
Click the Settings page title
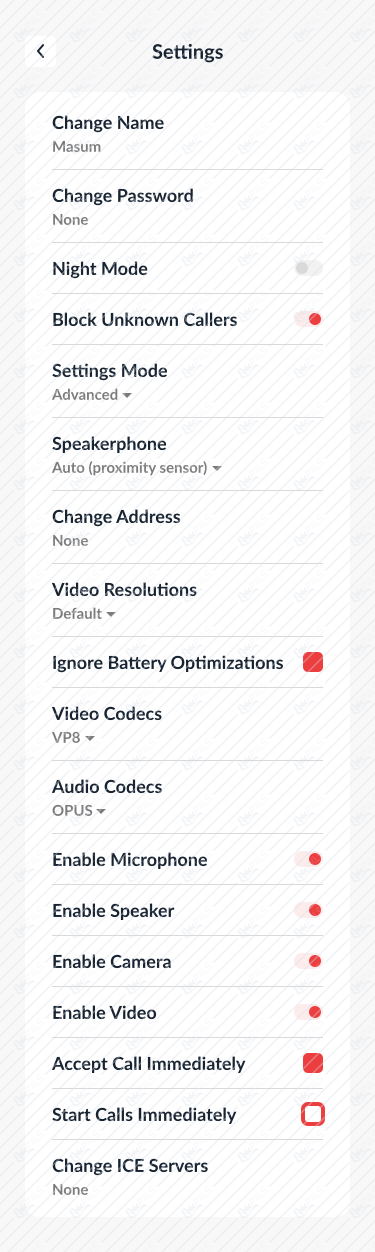point(188,51)
